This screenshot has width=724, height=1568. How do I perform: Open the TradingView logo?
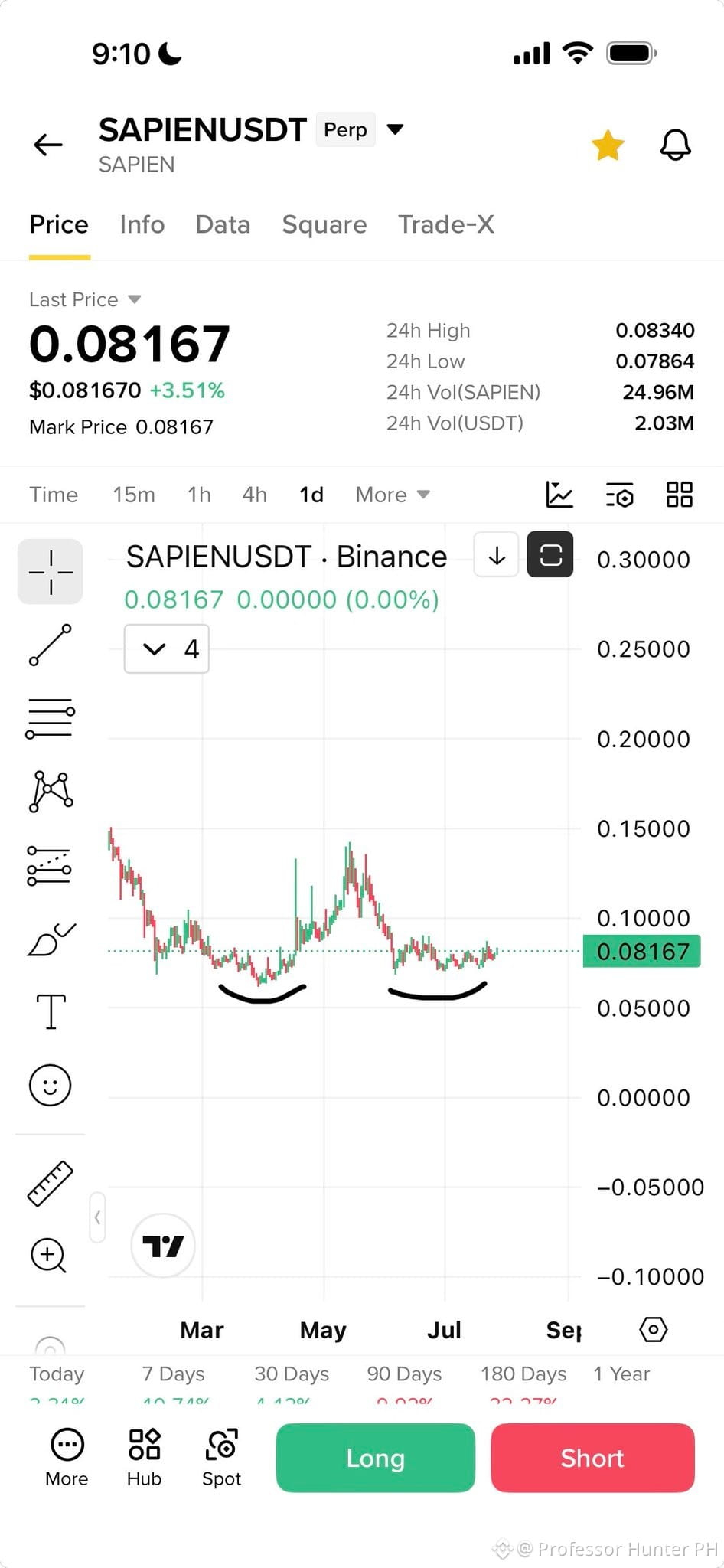click(x=163, y=1246)
